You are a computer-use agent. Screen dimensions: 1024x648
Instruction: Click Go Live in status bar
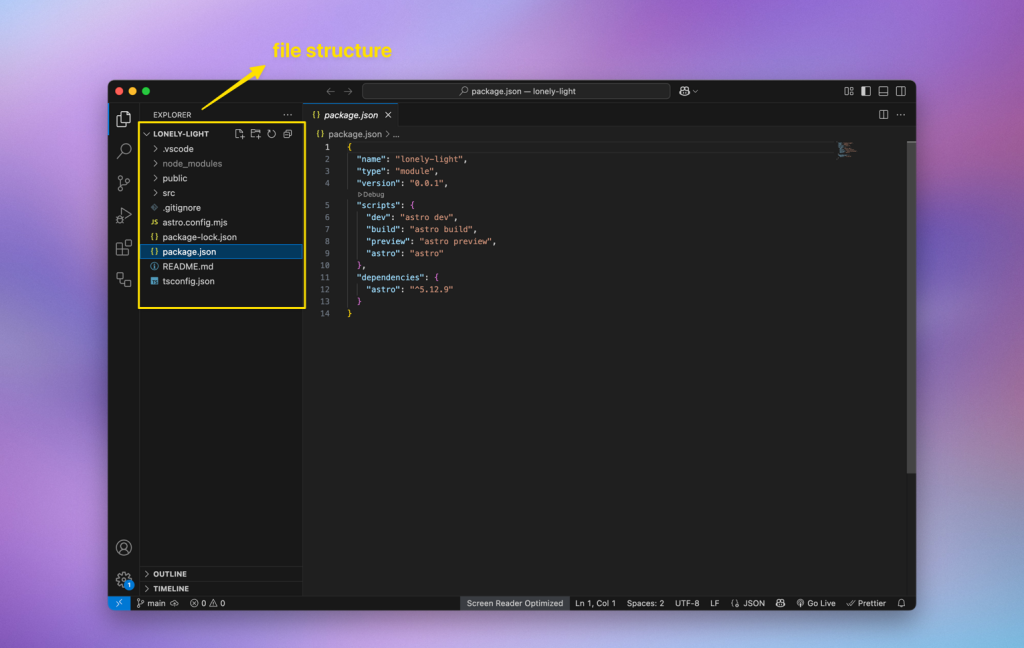[816, 603]
